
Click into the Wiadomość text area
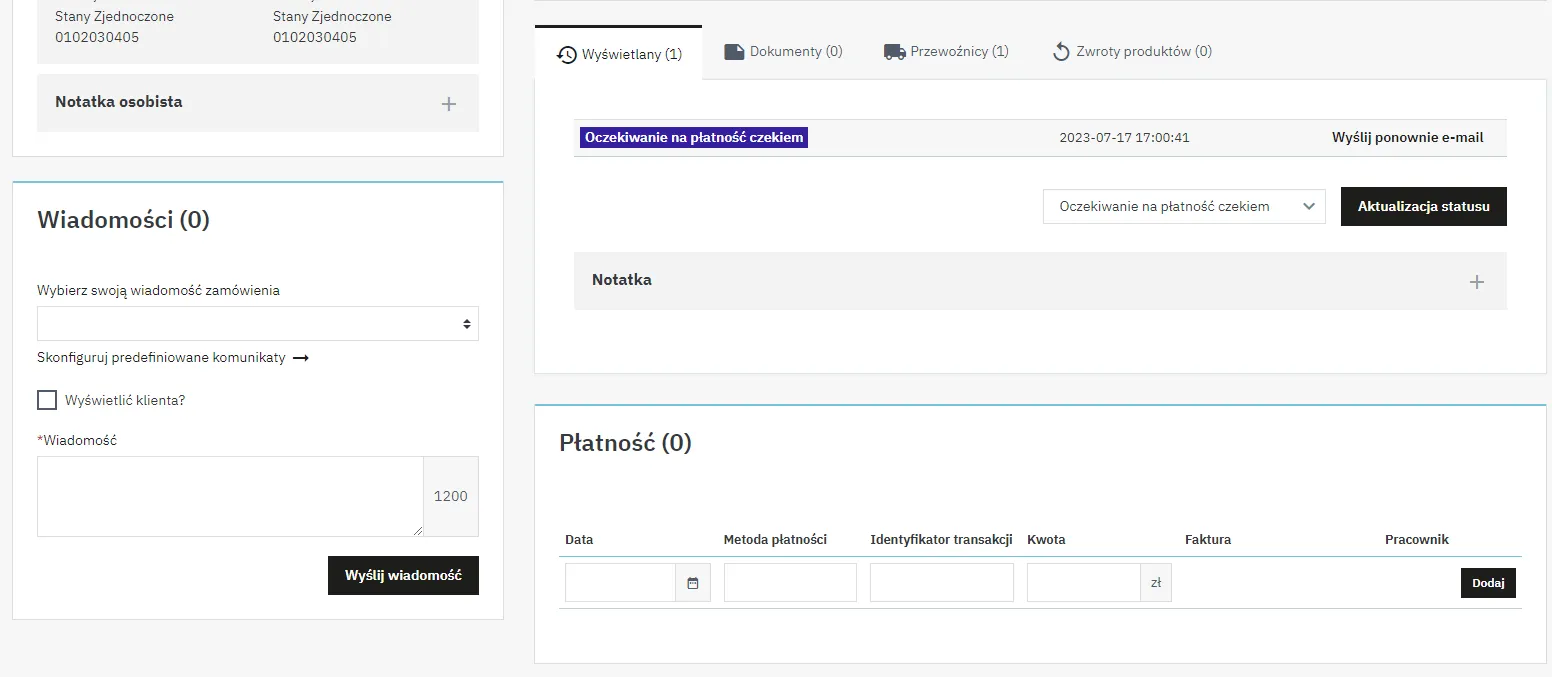[230, 496]
